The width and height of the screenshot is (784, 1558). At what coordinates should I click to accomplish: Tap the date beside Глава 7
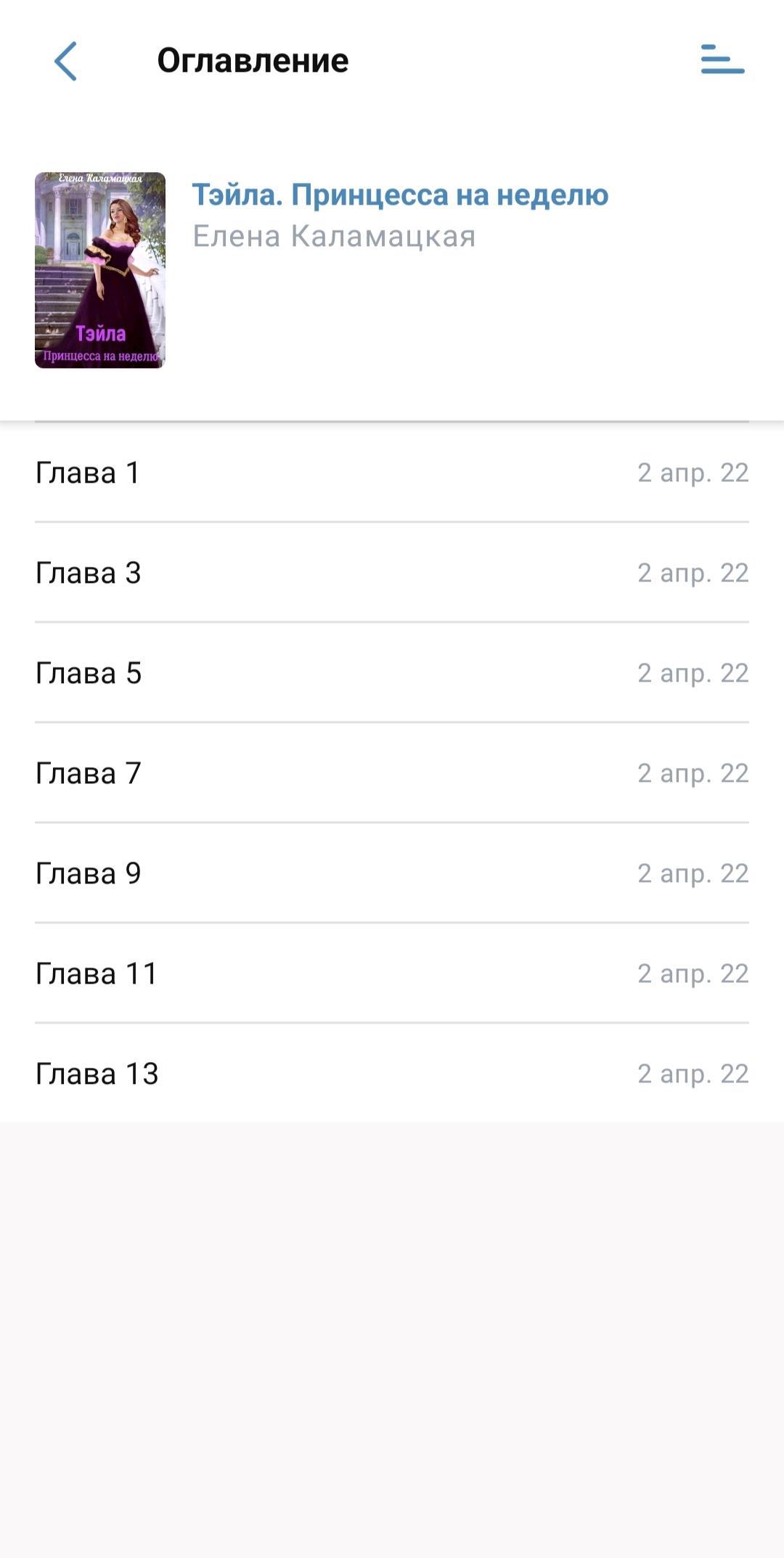(x=693, y=773)
